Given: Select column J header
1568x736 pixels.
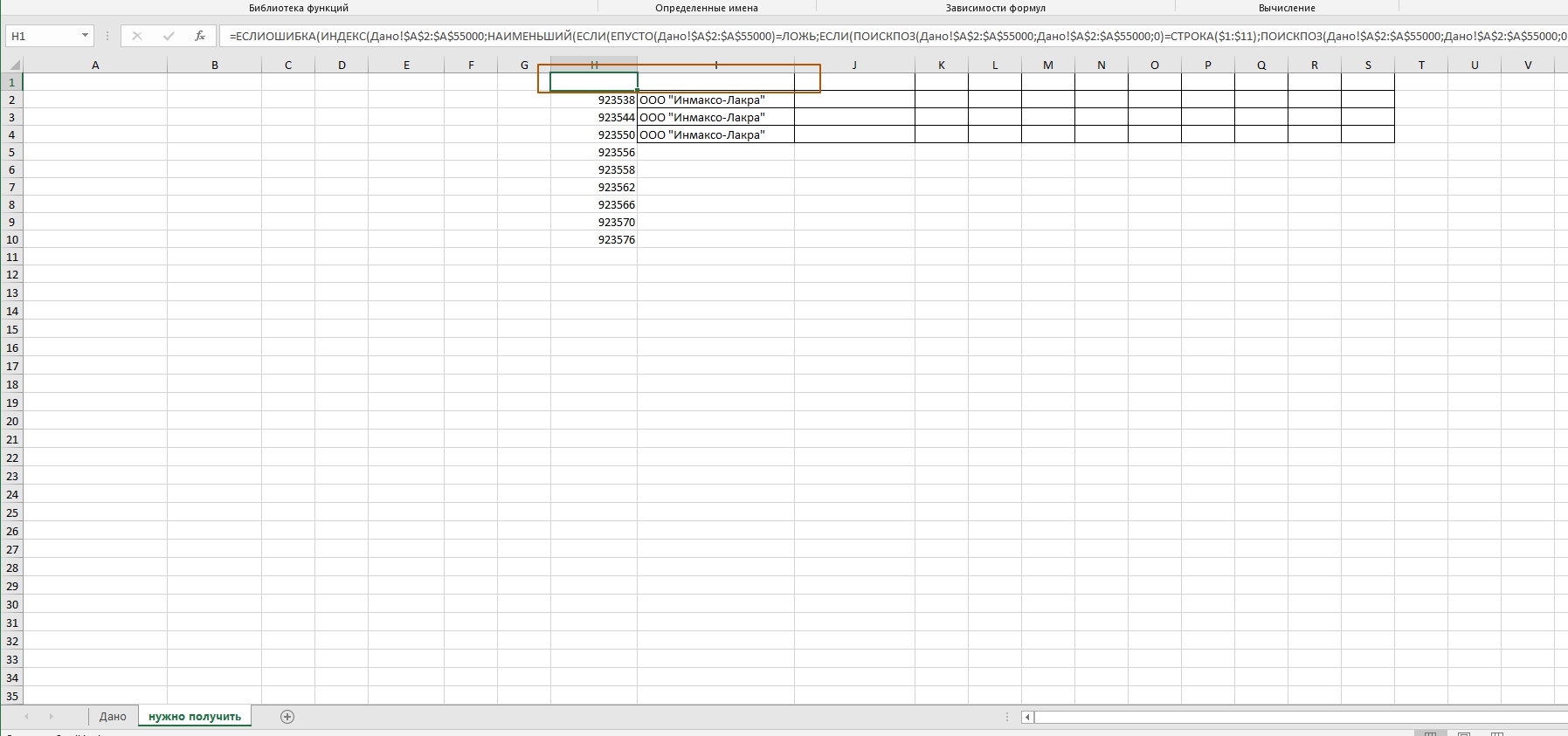Looking at the screenshot, I should (x=853, y=65).
